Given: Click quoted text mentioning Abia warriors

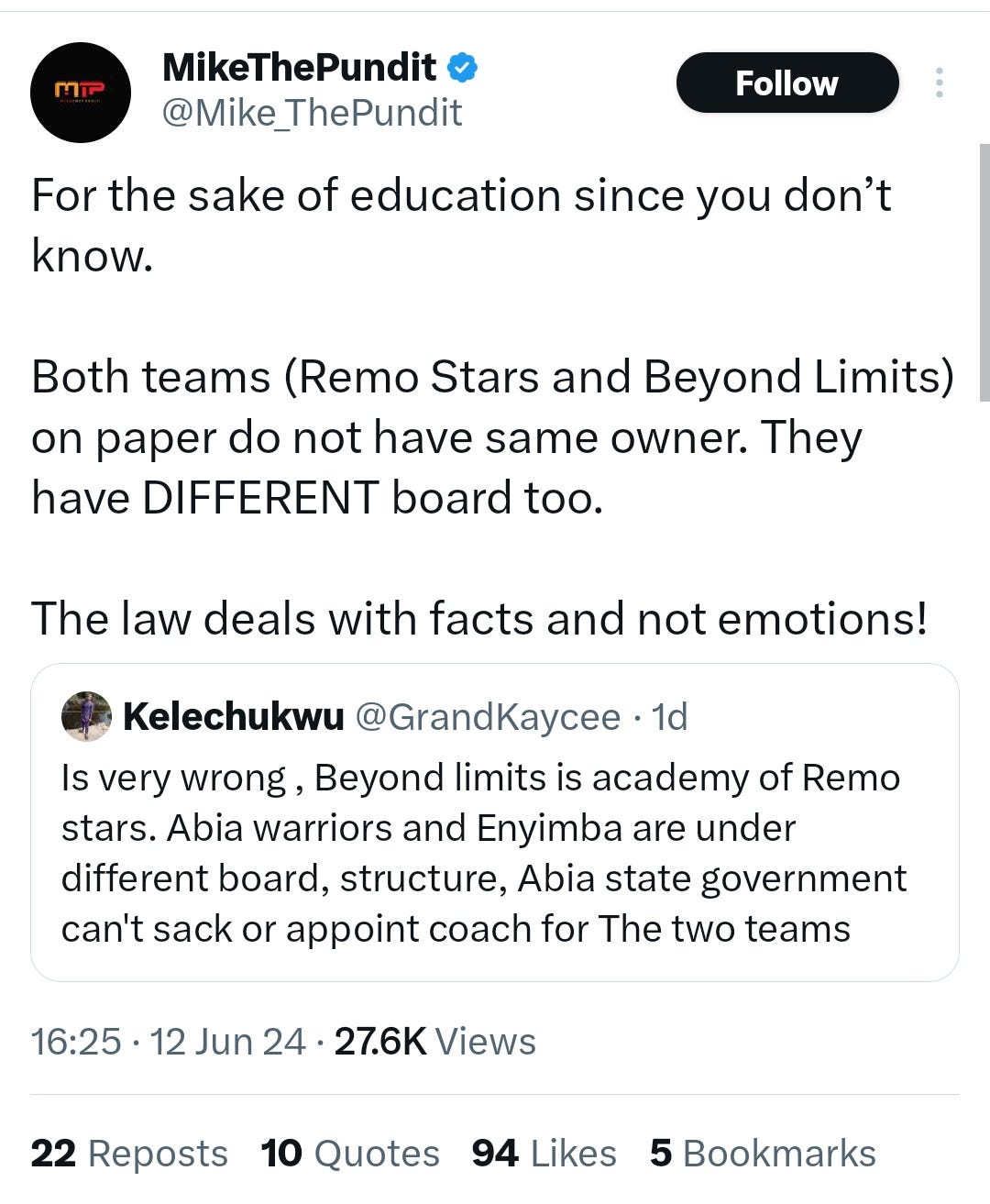Looking at the screenshot, I should [483, 853].
